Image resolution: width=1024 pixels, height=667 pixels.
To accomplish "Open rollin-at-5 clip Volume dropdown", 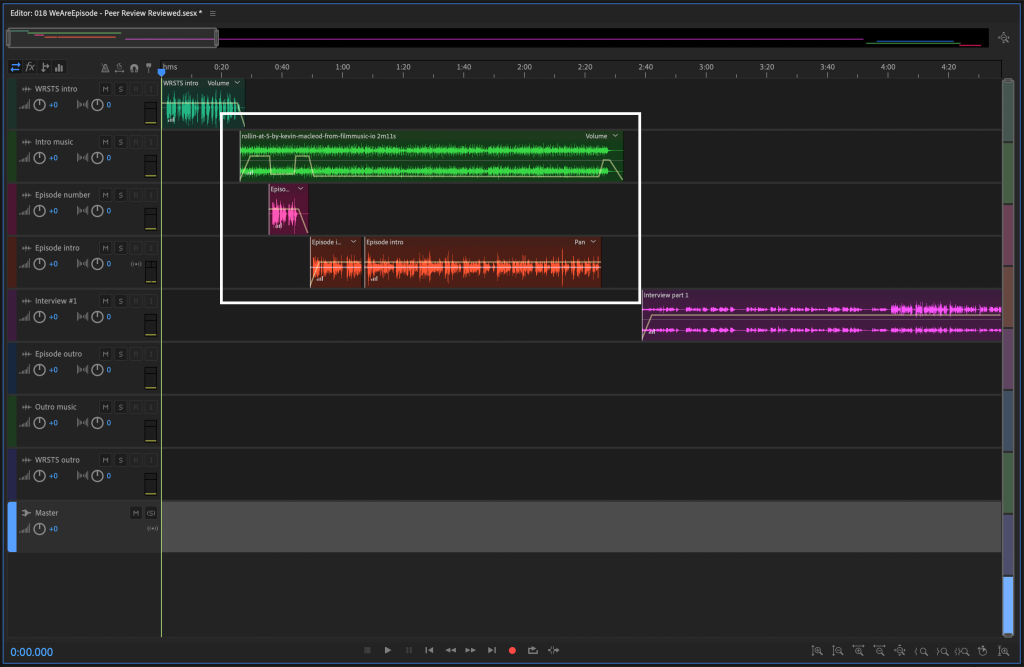I will click(x=615, y=136).
